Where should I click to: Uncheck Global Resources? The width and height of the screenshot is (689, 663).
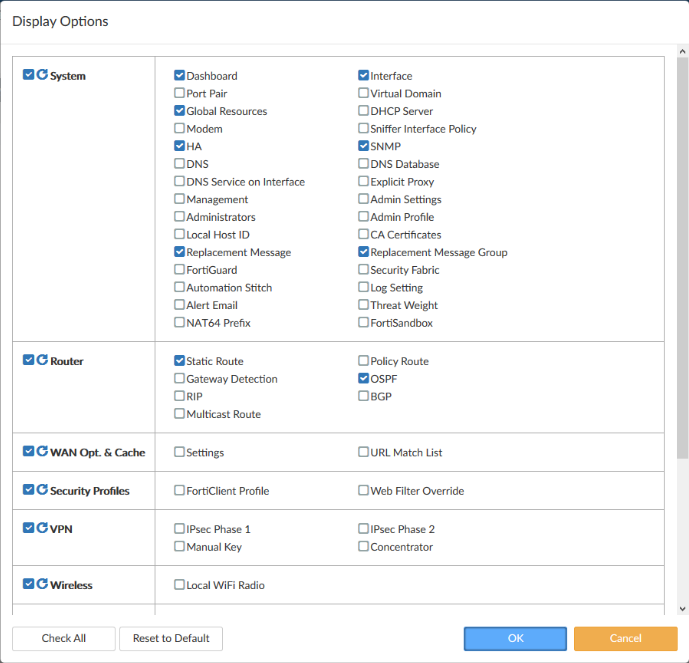[179, 110]
